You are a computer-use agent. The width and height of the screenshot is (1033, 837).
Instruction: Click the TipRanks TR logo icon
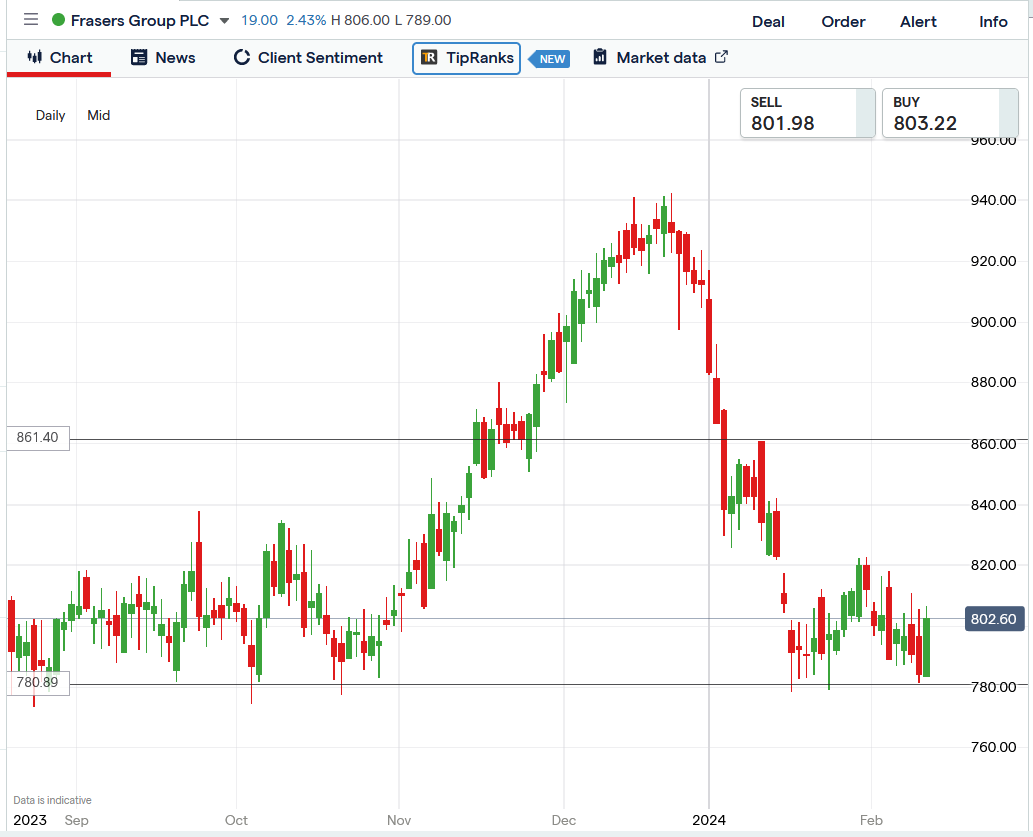pyautogui.click(x=429, y=57)
